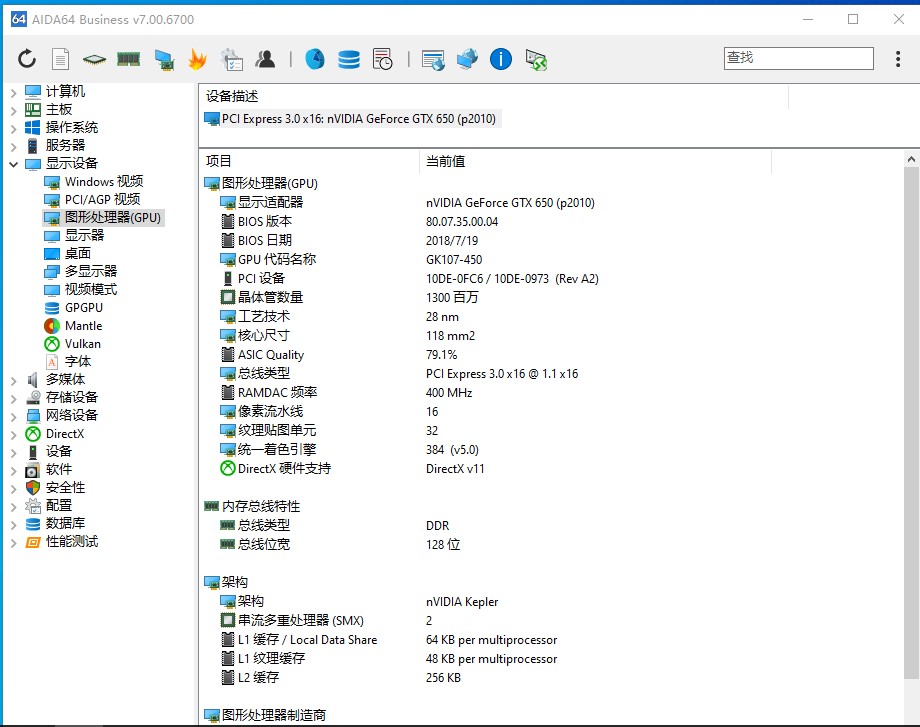Open the remote report globe icon

coord(433,59)
